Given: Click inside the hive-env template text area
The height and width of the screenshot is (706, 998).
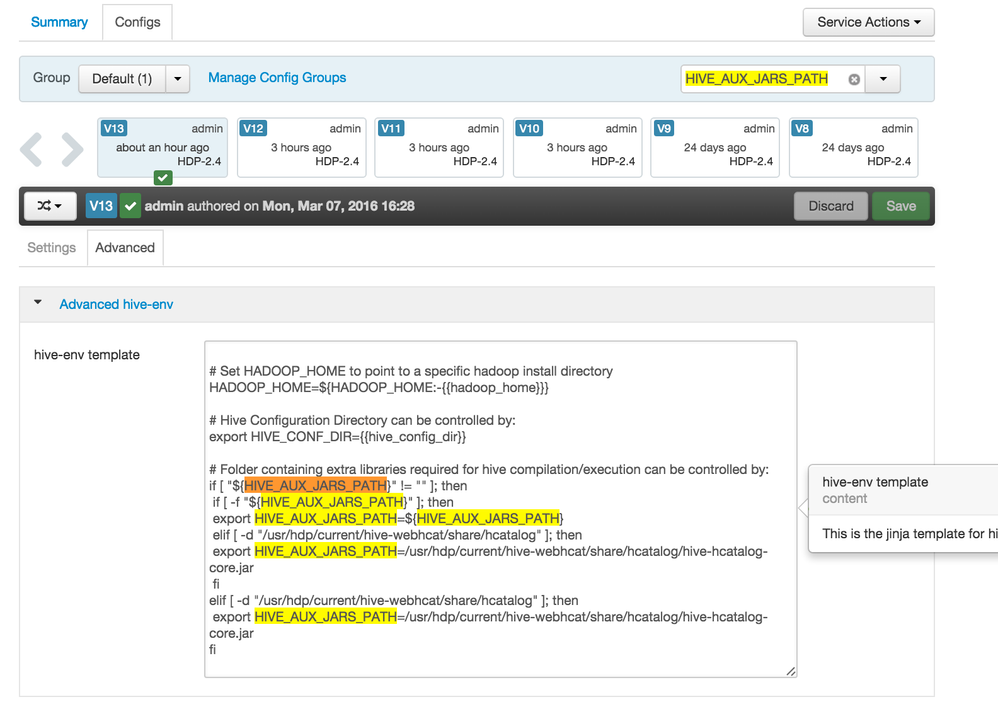Looking at the screenshot, I should click(500, 420).
